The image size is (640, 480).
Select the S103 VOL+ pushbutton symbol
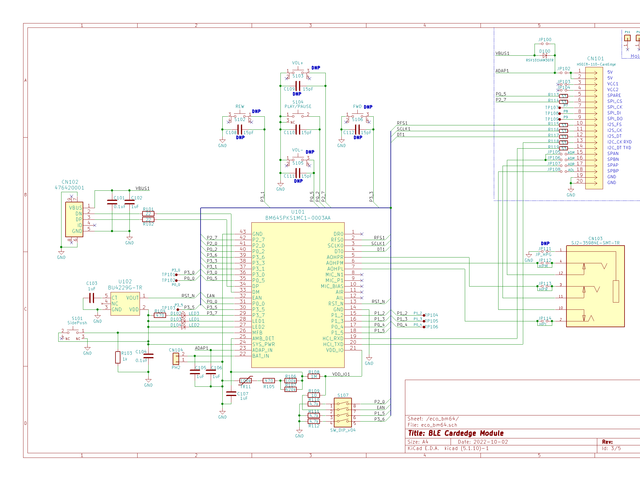coord(298,75)
